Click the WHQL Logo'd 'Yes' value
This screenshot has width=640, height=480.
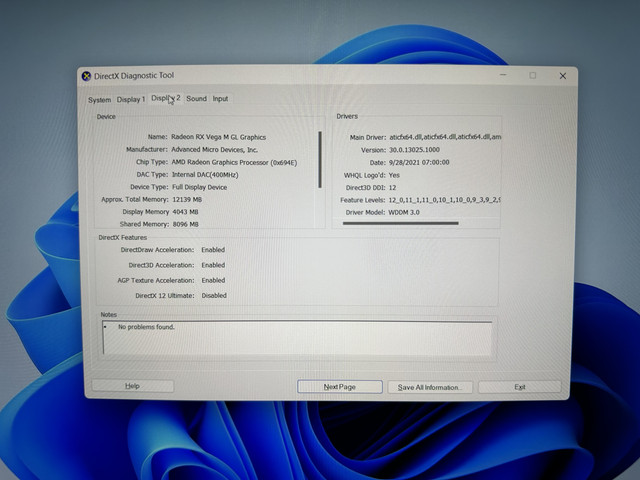tap(394, 175)
